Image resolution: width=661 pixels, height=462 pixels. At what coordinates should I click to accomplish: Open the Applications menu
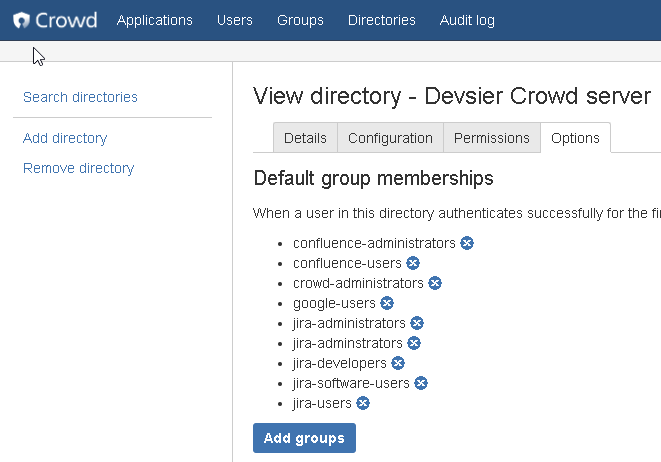154,20
